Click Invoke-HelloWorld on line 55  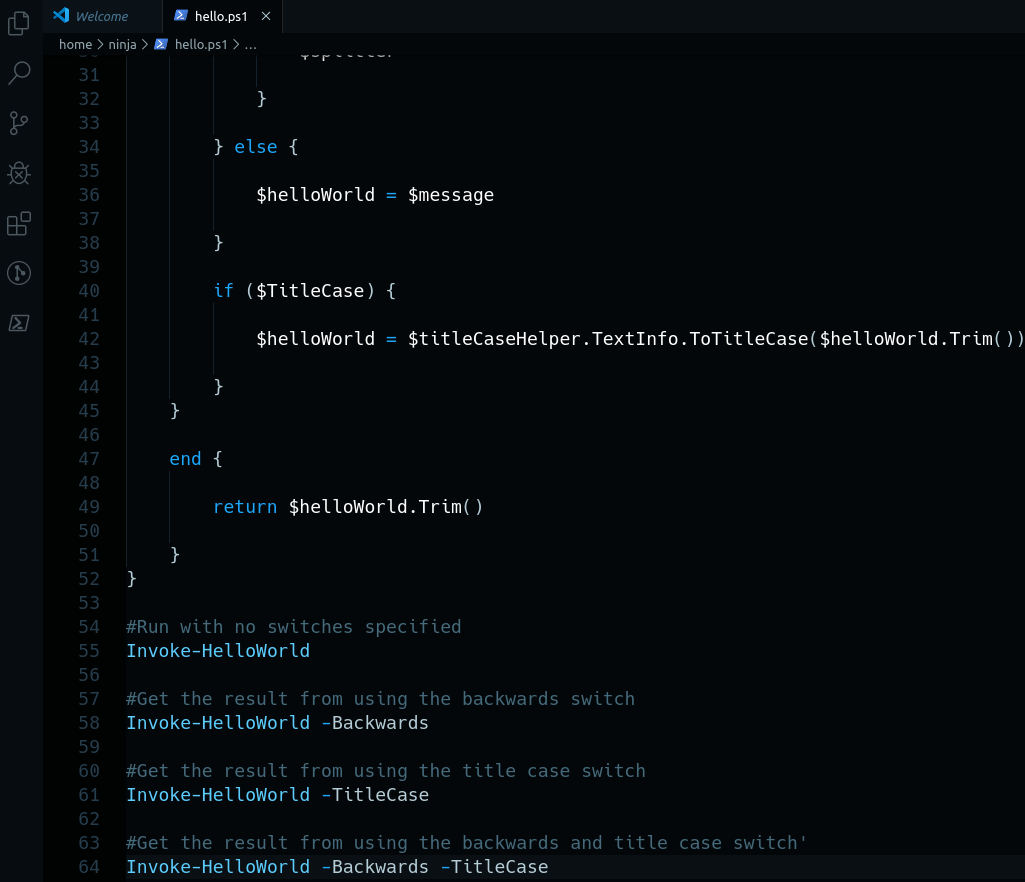pos(218,651)
